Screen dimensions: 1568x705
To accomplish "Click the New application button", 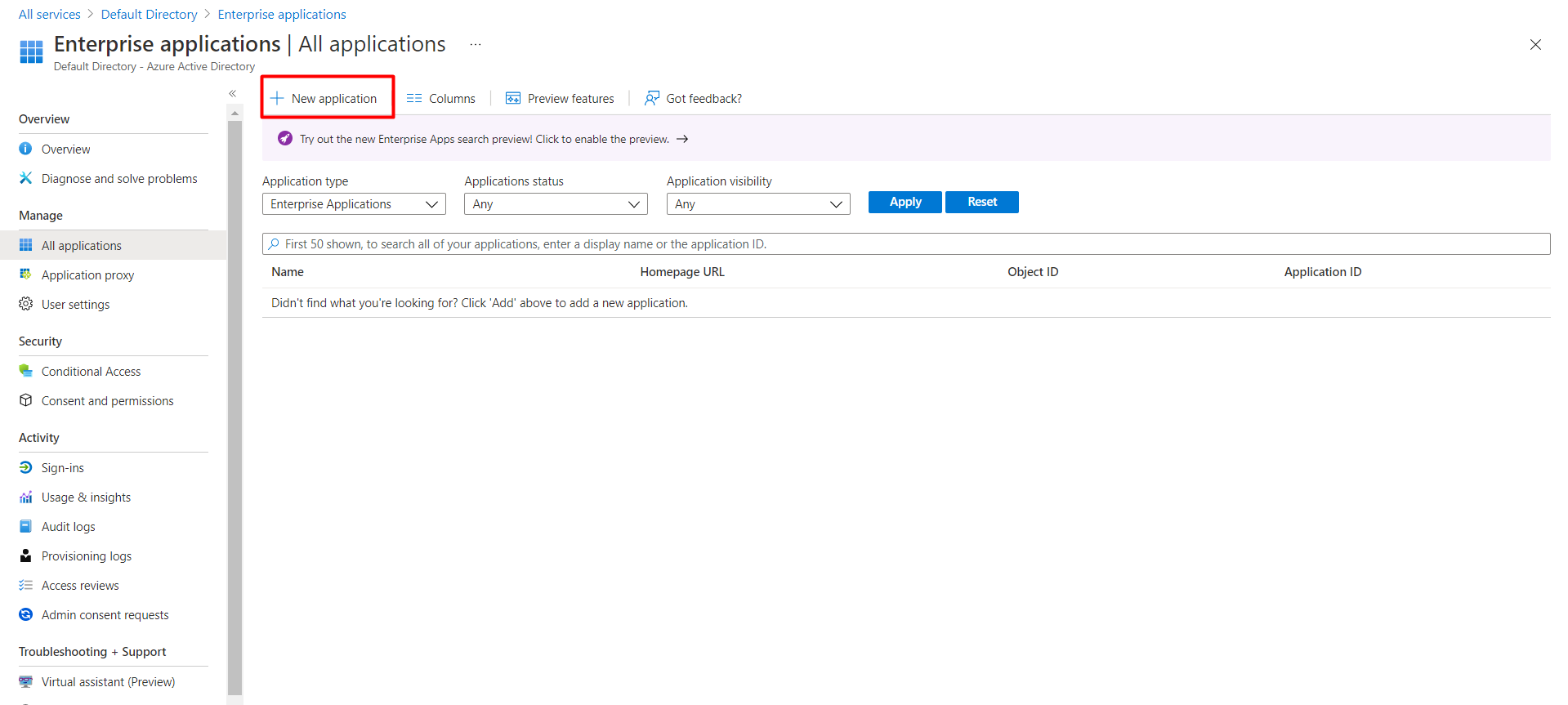I will pos(325,98).
